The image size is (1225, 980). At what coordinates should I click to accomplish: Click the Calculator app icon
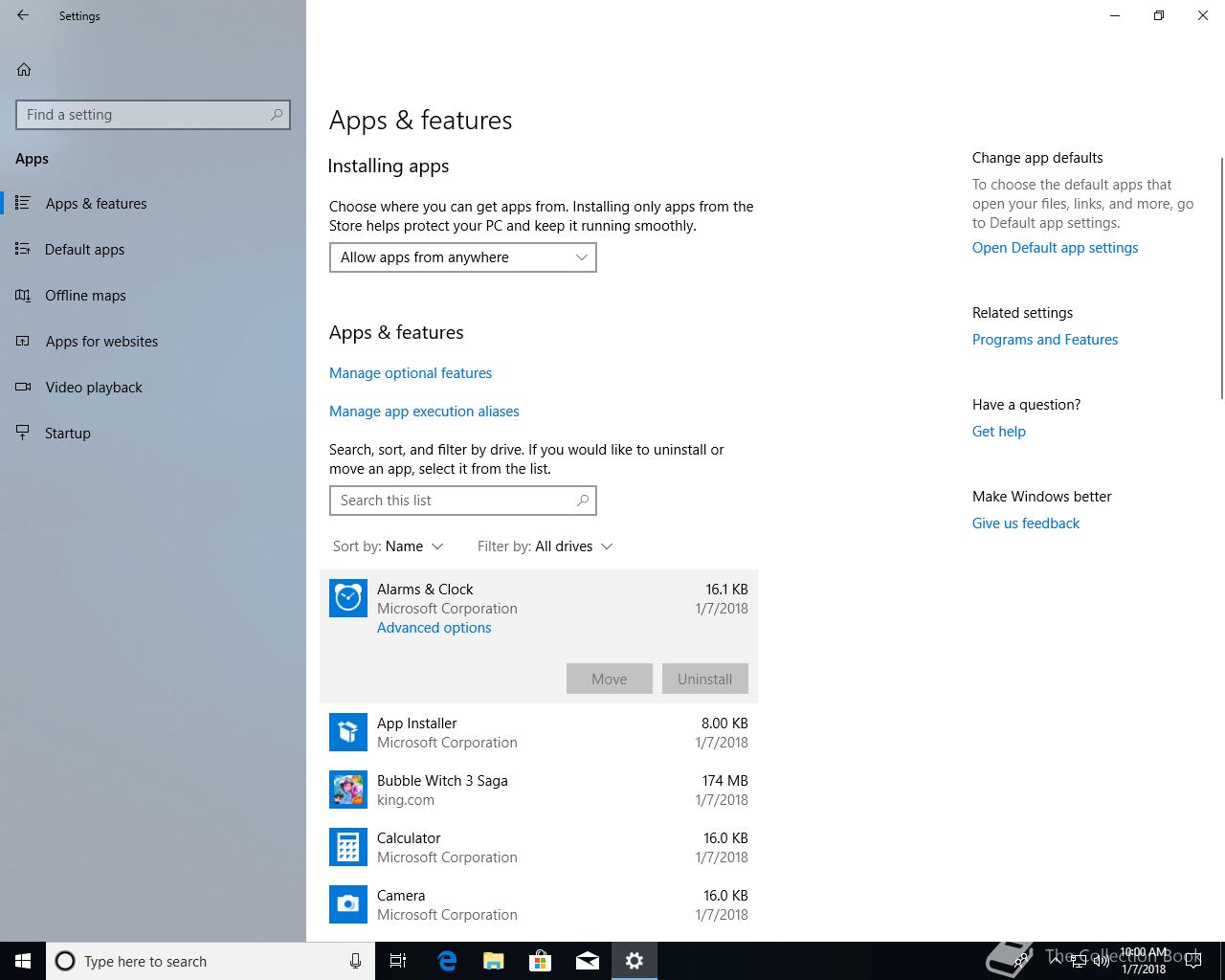coord(348,847)
